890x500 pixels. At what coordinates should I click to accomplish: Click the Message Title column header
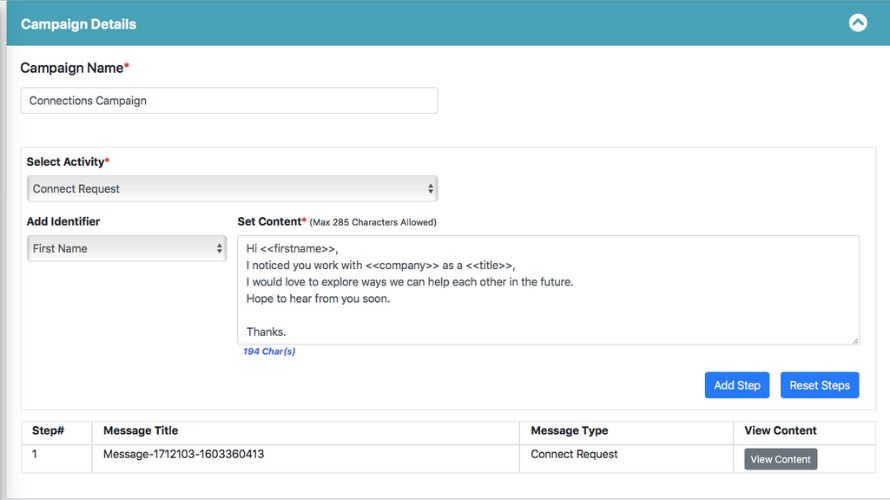coord(140,431)
